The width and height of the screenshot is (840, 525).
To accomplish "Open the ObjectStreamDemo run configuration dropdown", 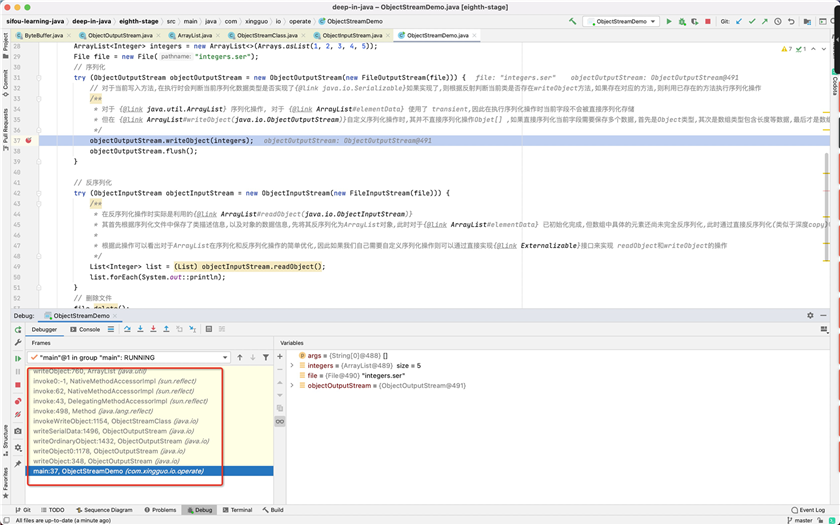I will click(x=621, y=21).
